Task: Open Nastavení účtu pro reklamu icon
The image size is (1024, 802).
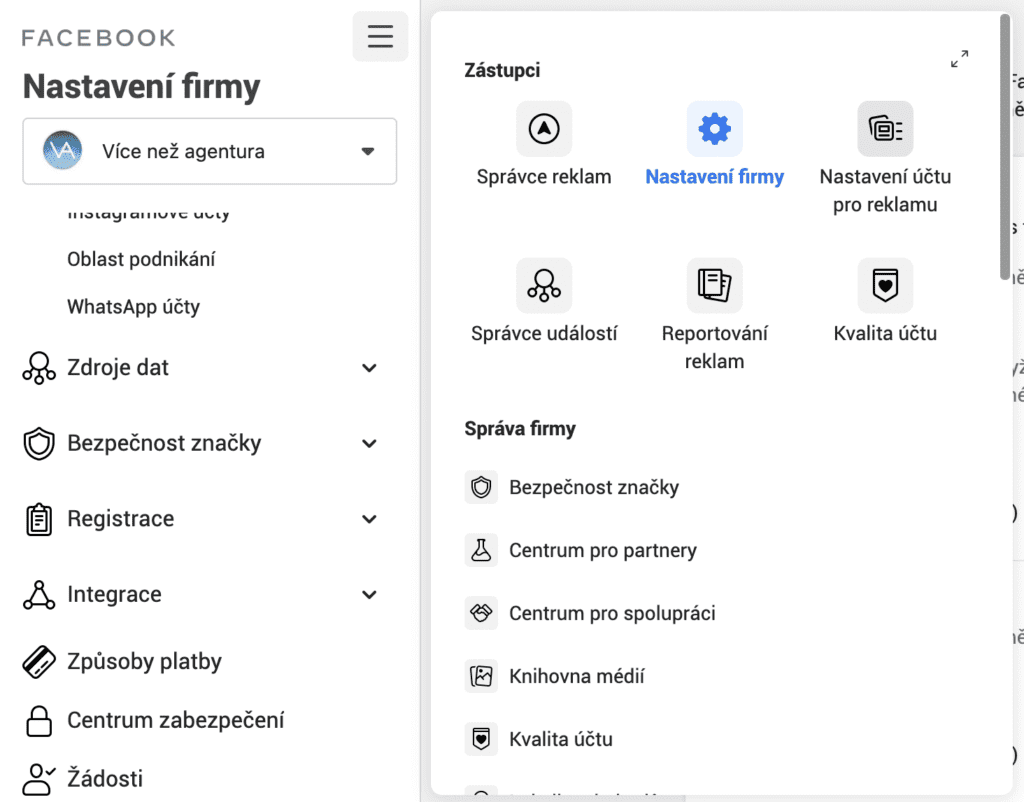Action: pyautogui.click(x=885, y=129)
